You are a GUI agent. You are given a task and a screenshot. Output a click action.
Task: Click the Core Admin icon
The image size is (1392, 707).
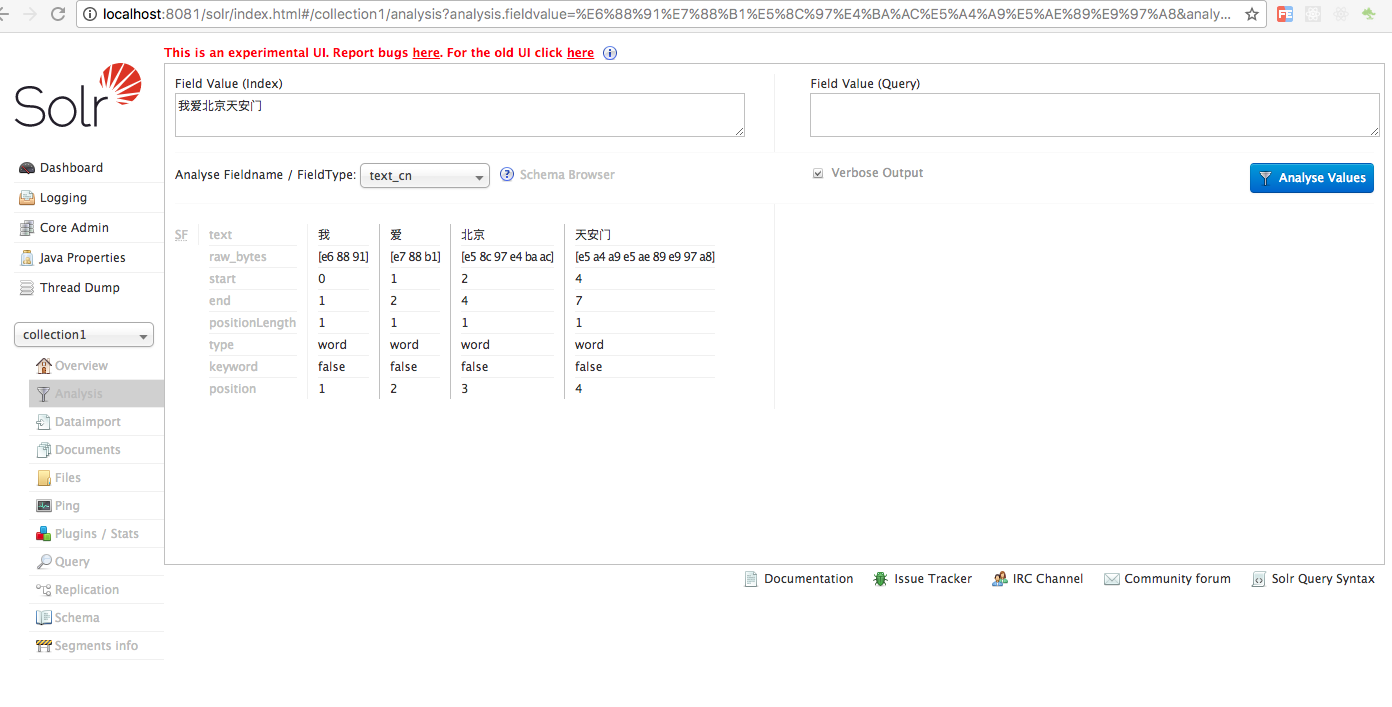click(27, 228)
